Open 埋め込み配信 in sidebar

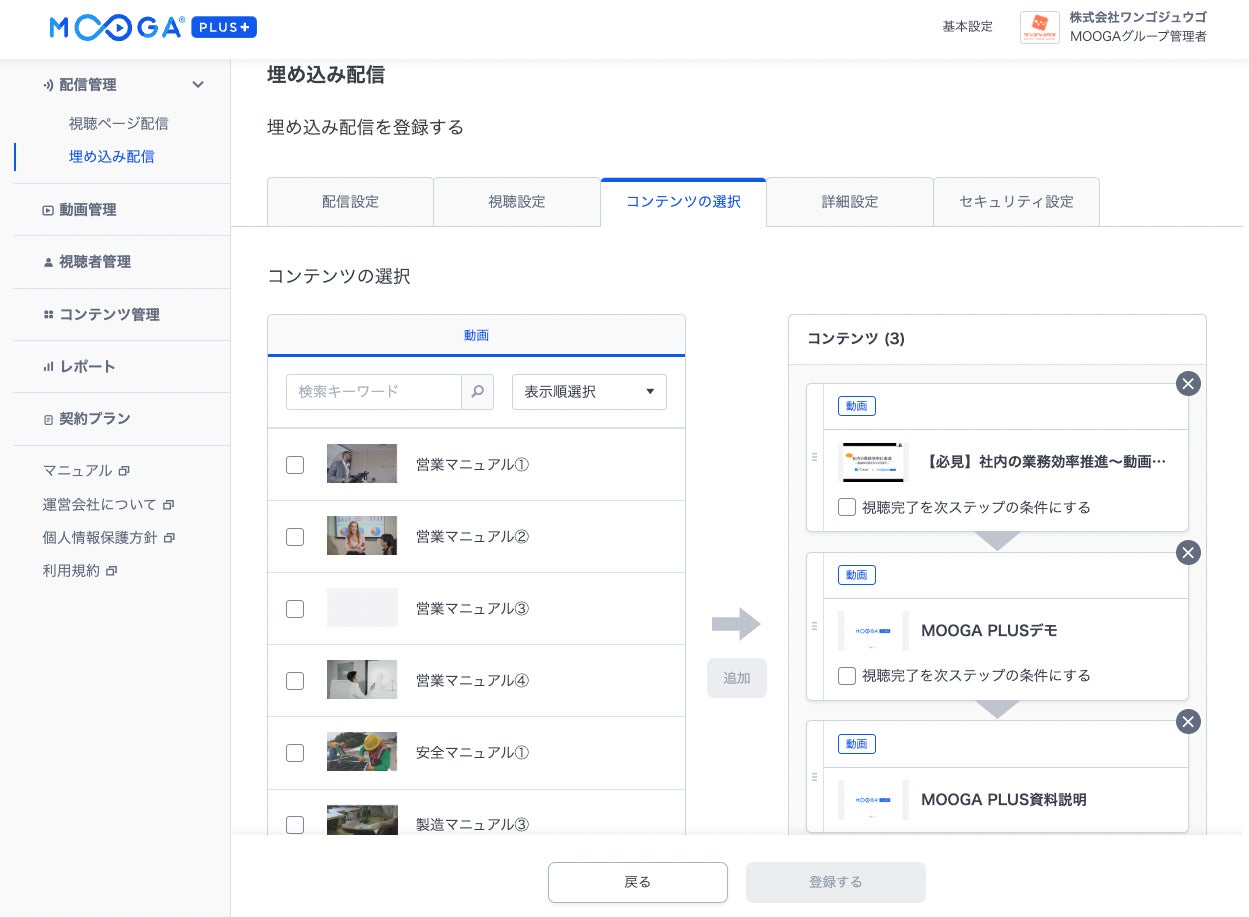pos(111,157)
